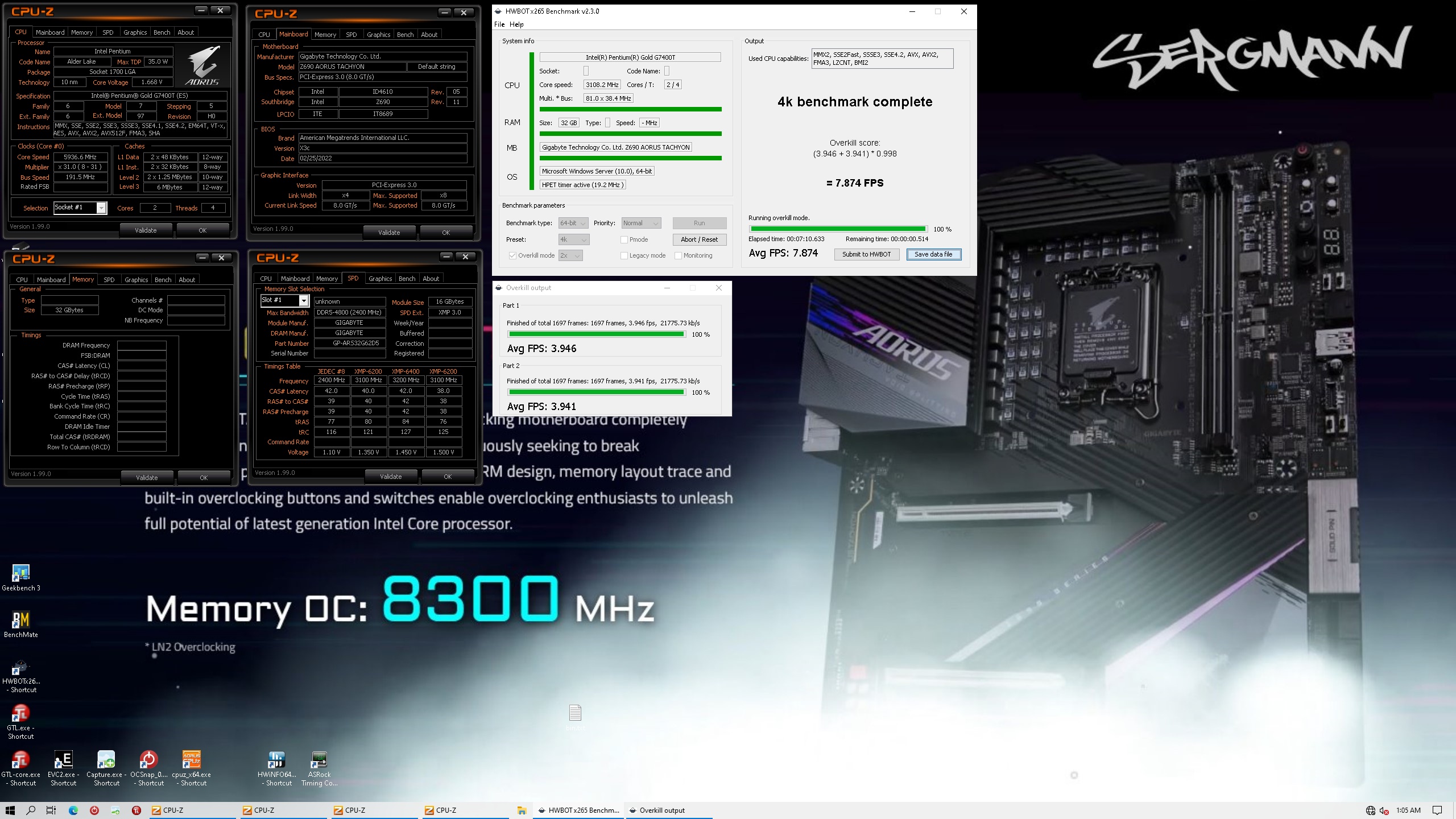Open Task View in the taskbar
Screen dimensions: 1456x819
(51, 810)
